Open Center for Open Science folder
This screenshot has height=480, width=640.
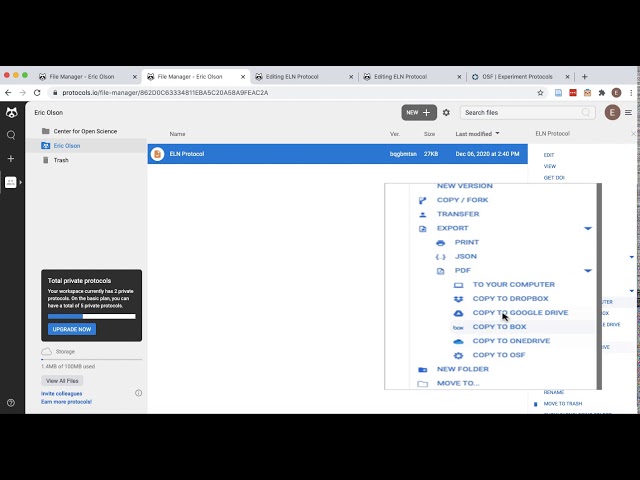(x=85, y=131)
